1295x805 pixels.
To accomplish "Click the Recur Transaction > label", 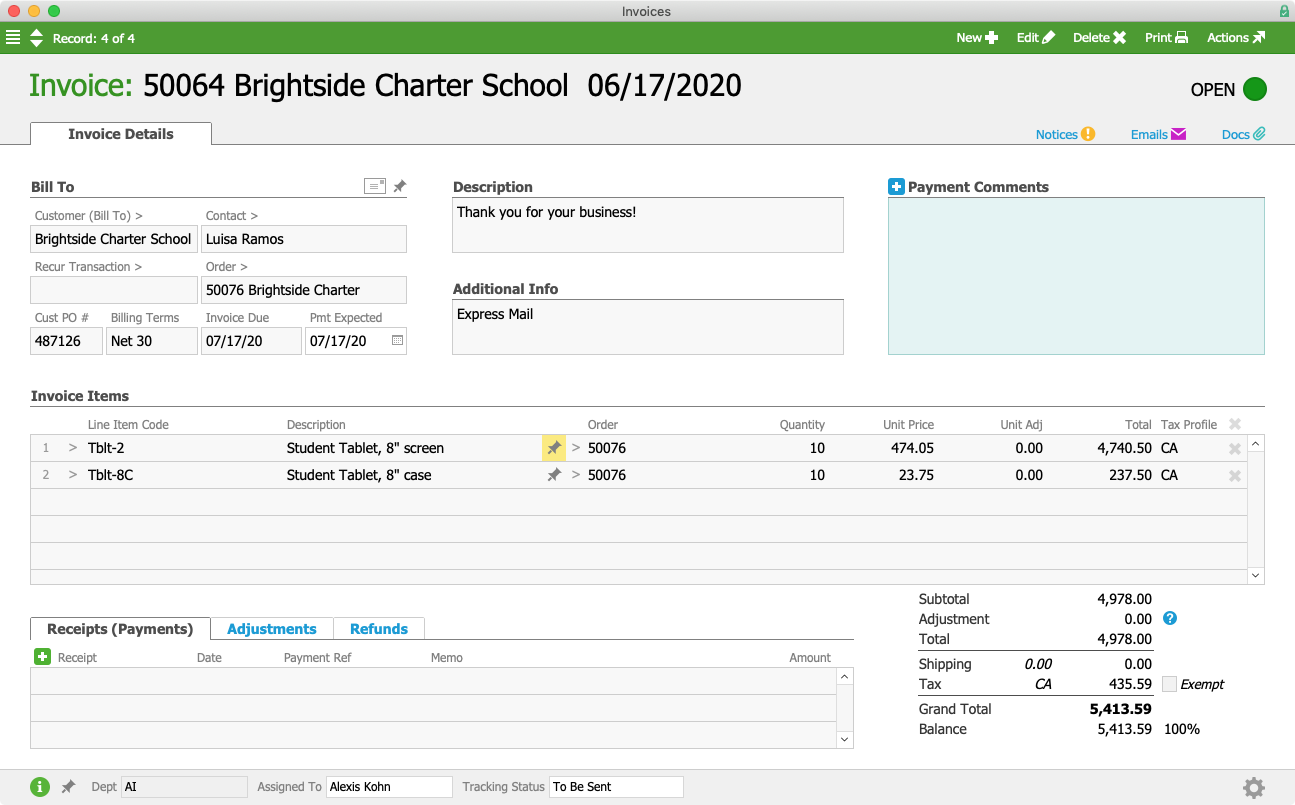I will pyautogui.click(x=88, y=267).
